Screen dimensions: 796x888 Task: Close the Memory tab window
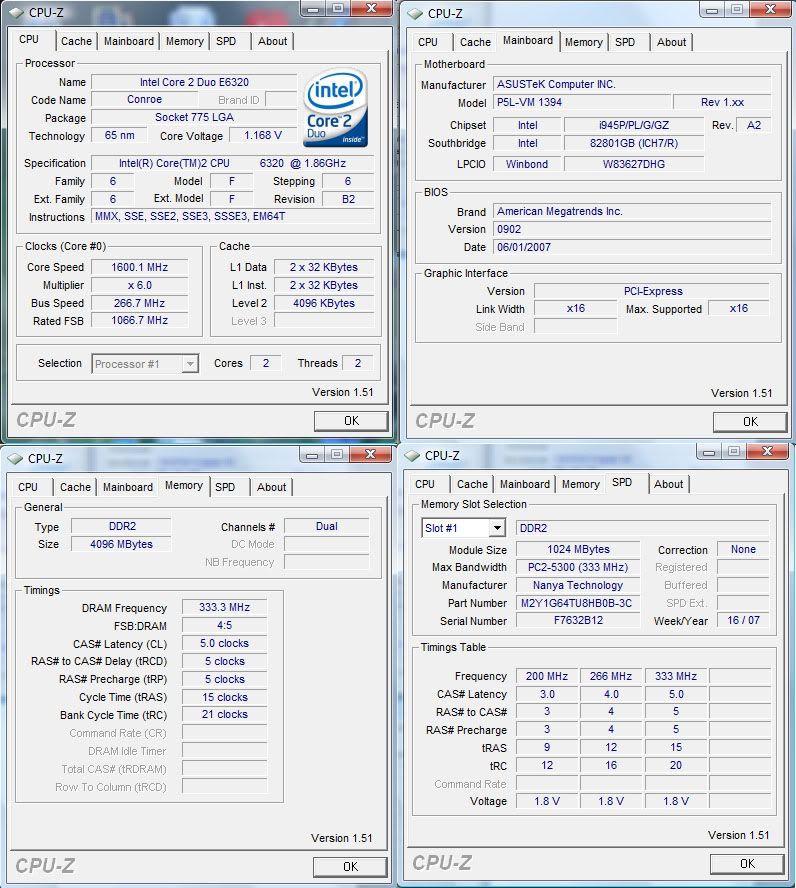tap(370, 454)
